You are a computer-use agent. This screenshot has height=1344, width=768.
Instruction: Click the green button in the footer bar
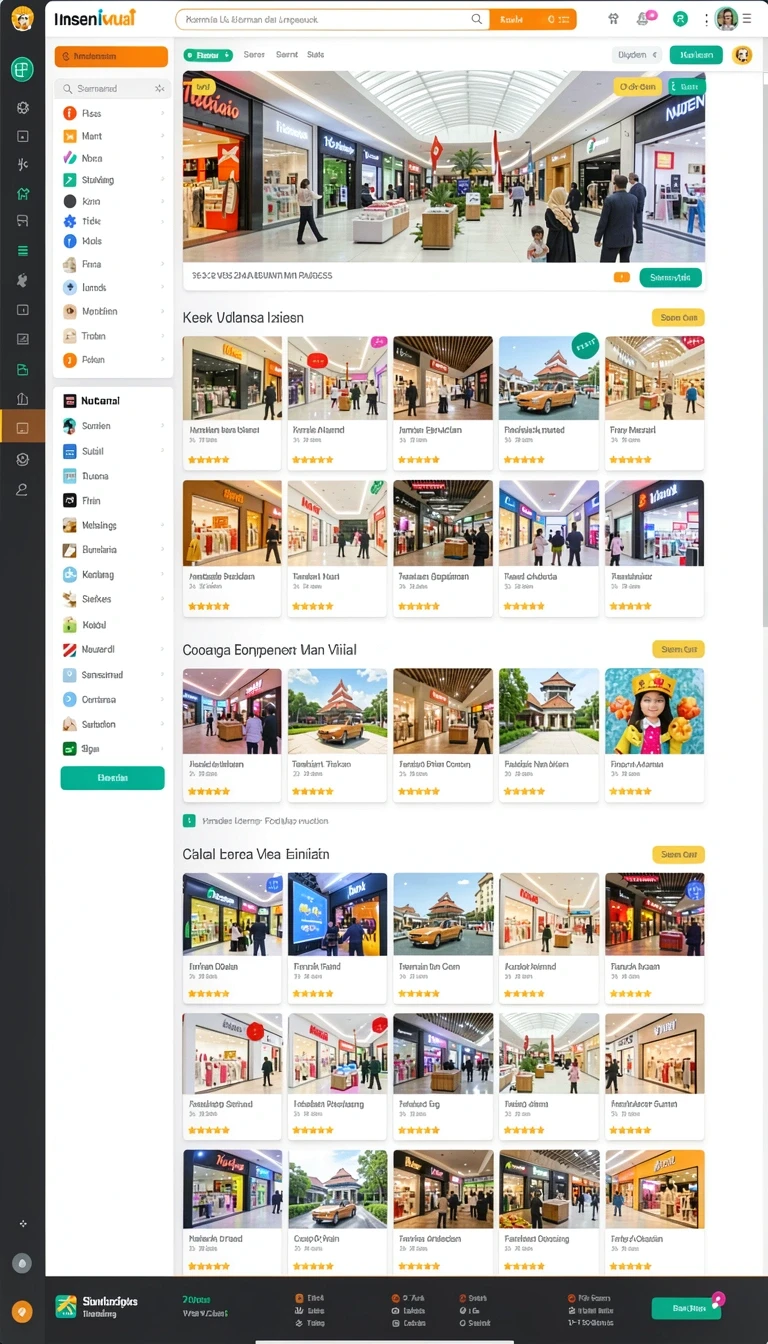686,1308
